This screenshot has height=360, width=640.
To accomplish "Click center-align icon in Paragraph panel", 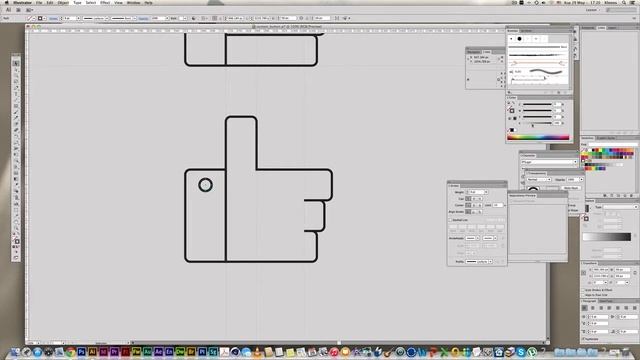I will coord(593,308).
